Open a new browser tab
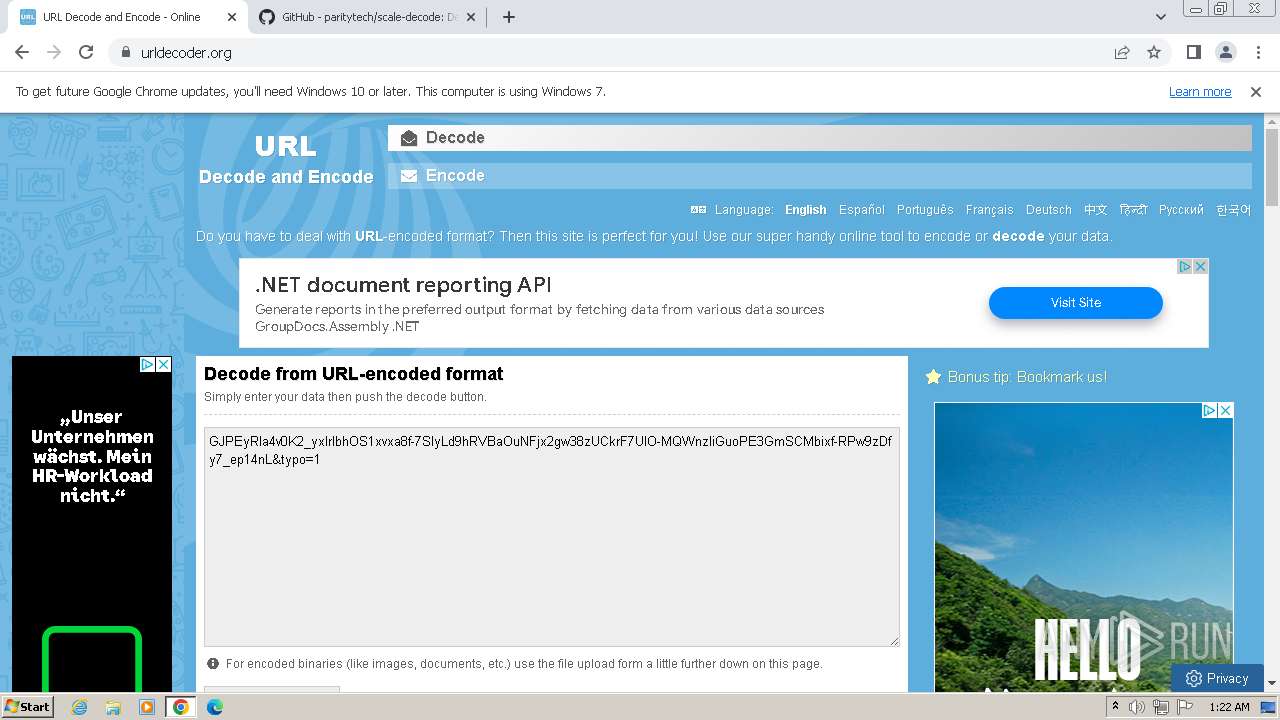Screen dimensions: 1280x720 pyautogui.click(x=509, y=17)
